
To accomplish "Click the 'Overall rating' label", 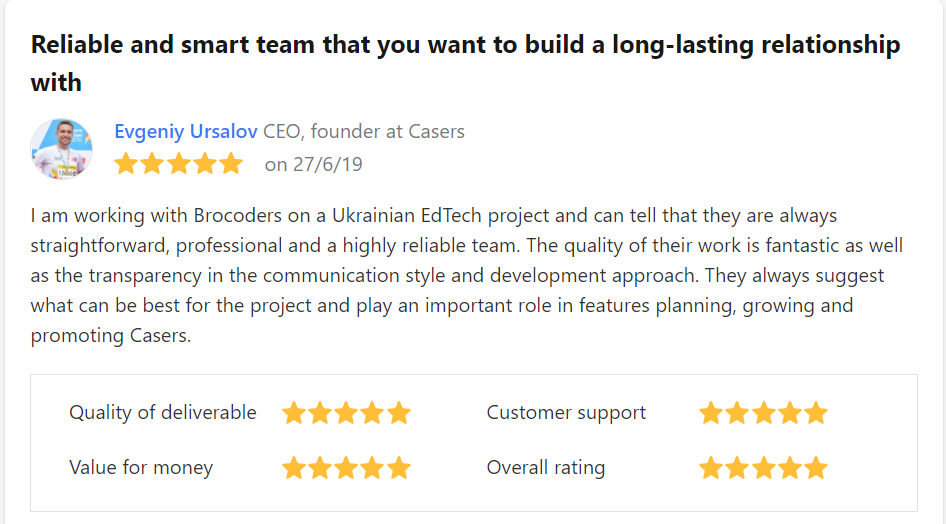I will point(545,467).
